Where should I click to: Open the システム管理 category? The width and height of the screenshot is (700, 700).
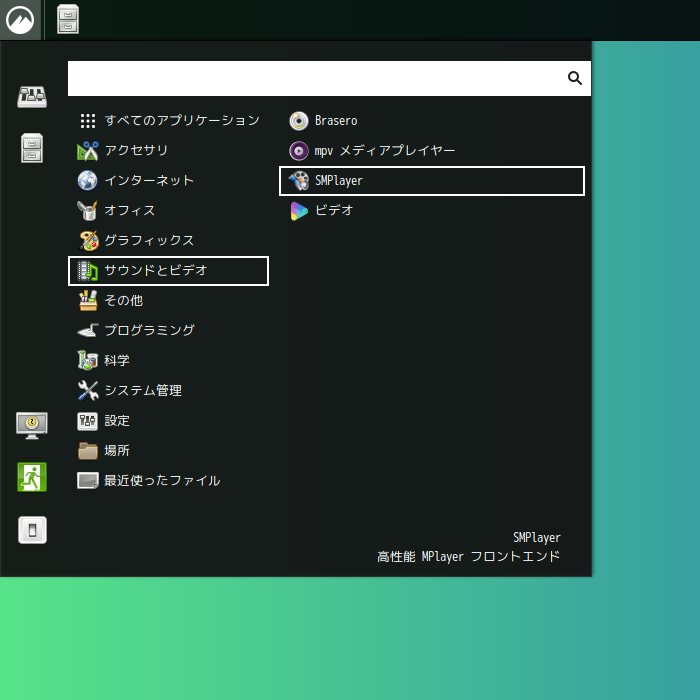[168, 391]
